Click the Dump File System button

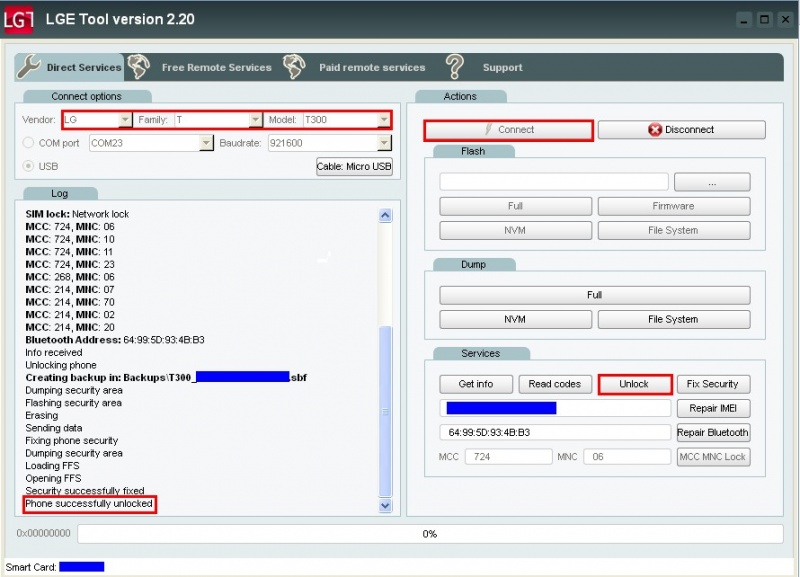pos(673,319)
